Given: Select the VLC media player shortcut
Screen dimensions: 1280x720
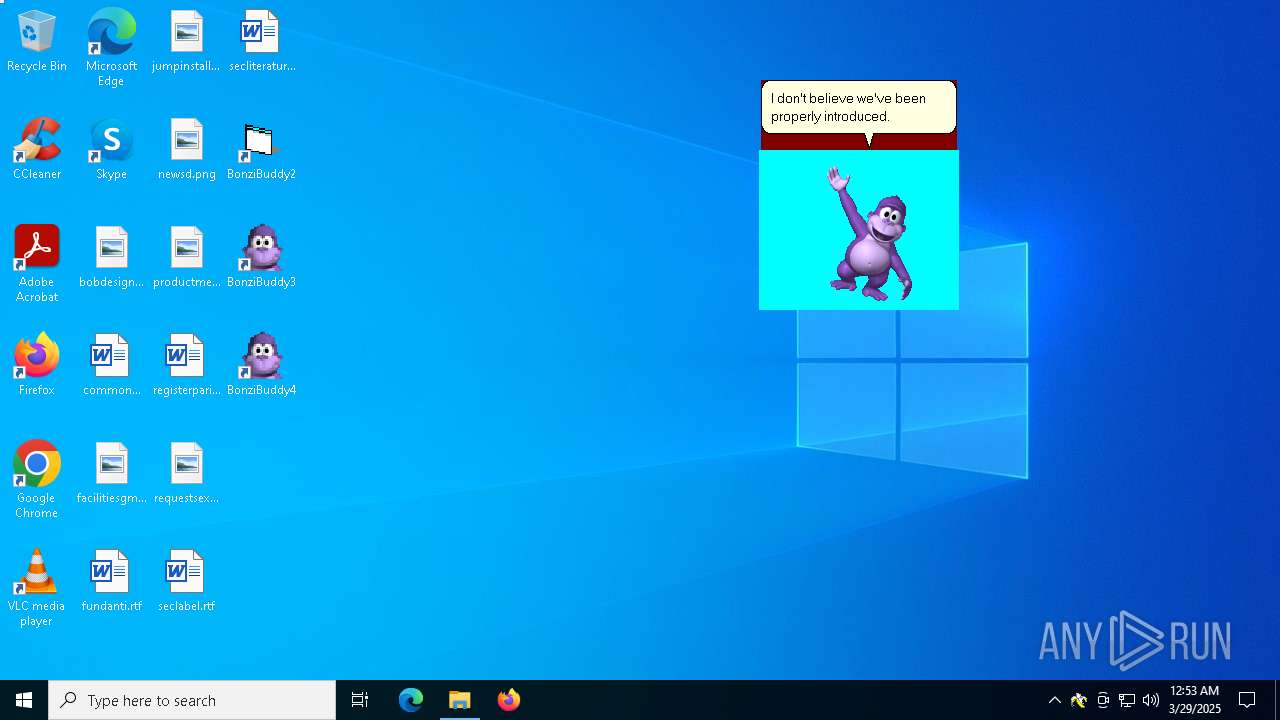Looking at the screenshot, I should pos(37,588).
